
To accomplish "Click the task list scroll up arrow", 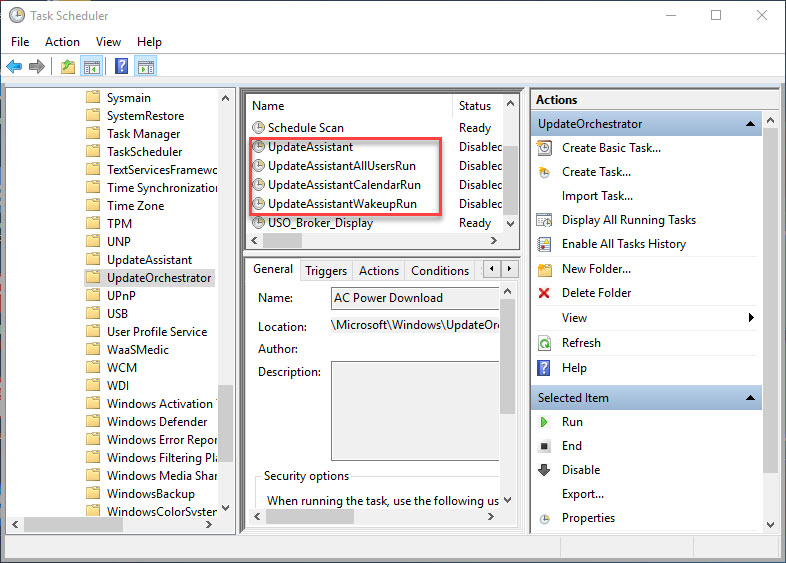I will [510, 104].
